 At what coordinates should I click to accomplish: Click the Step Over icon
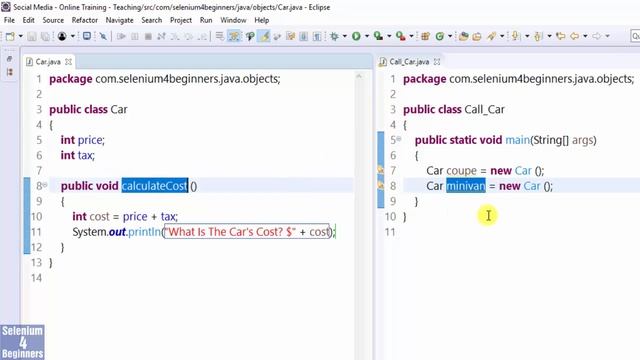point(188,36)
